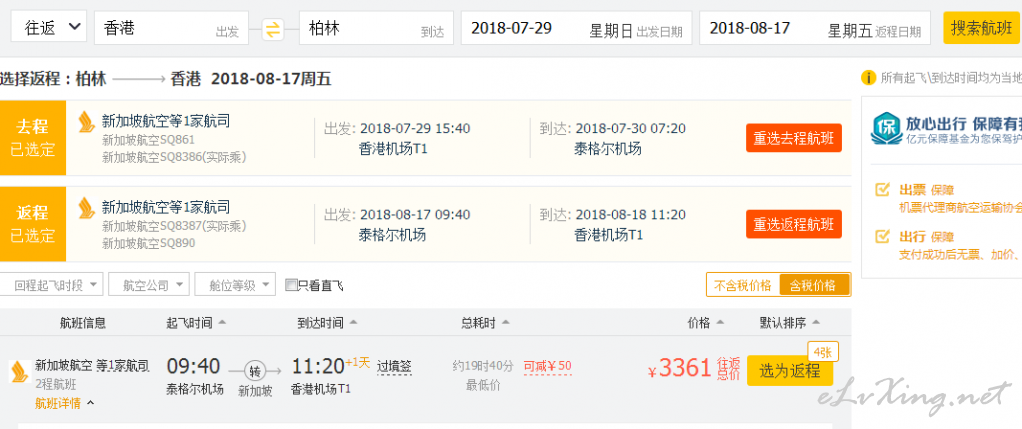
Task: Click the yellow info icon about local times
Action: click(868, 78)
